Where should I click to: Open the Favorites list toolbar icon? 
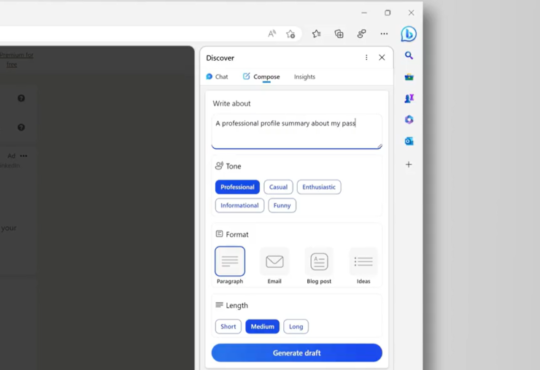(316, 34)
